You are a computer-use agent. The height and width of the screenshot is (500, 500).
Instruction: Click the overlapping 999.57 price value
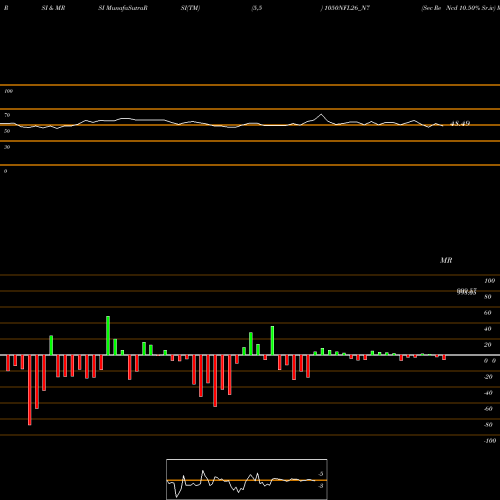click(467, 292)
